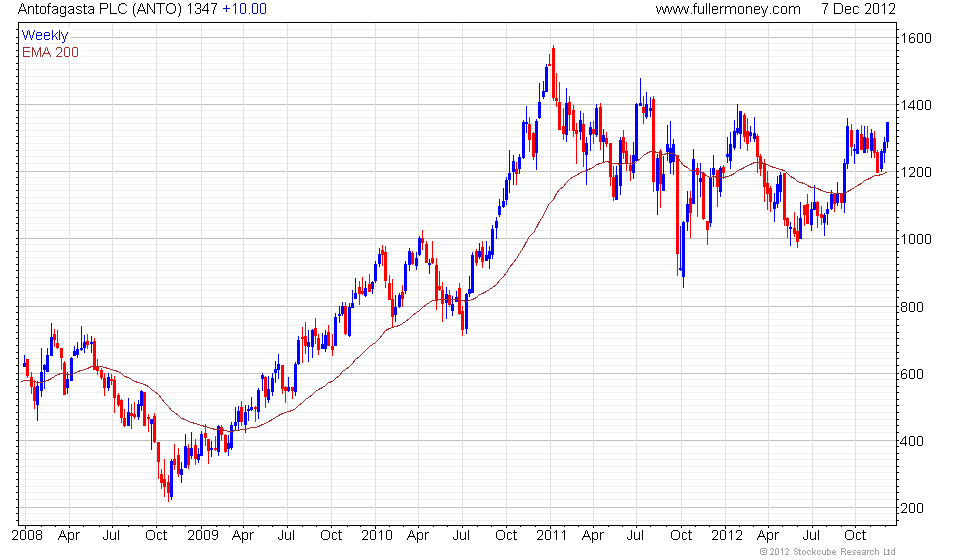Select the Weekly timeframe label

click(44, 36)
